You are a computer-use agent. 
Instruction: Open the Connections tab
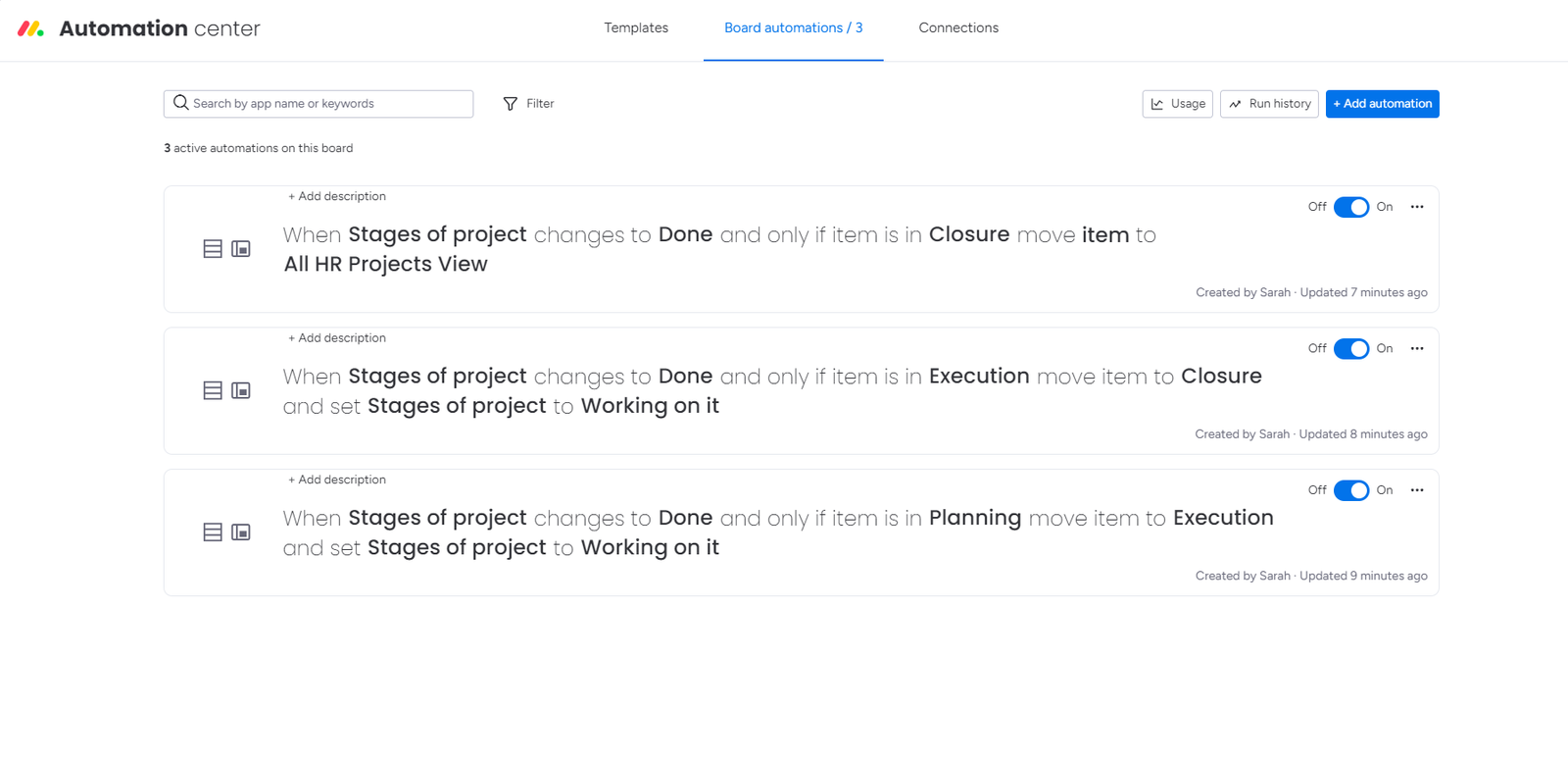click(x=958, y=28)
